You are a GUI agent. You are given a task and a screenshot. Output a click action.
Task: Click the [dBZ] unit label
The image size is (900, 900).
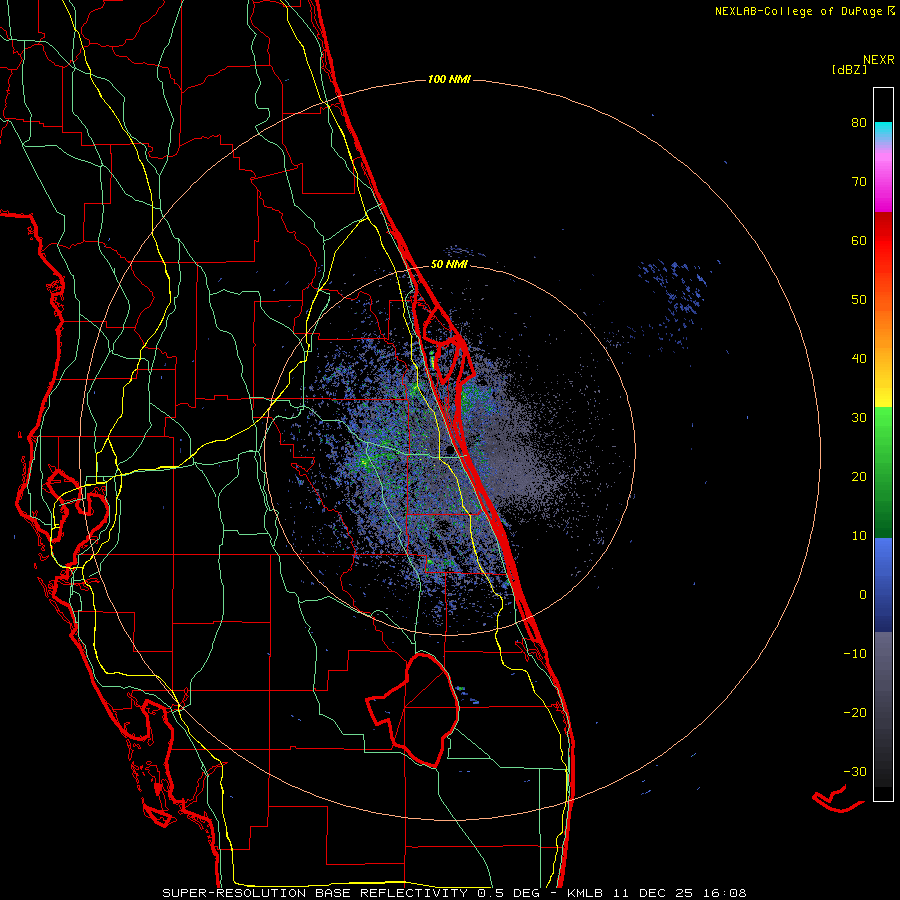click(849, 70)
